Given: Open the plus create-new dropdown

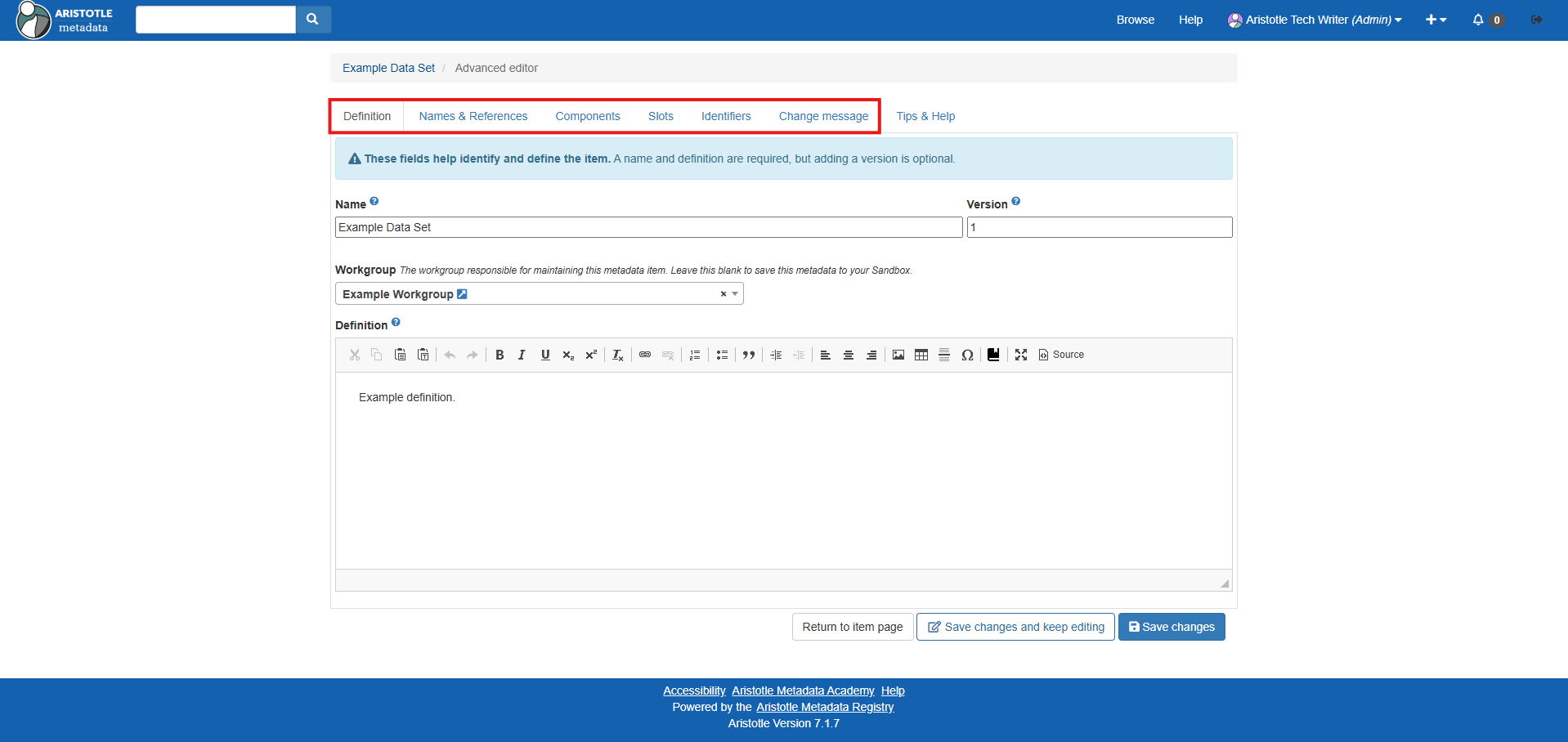Looking at the screenshot, I should [x=1436, y=20].
